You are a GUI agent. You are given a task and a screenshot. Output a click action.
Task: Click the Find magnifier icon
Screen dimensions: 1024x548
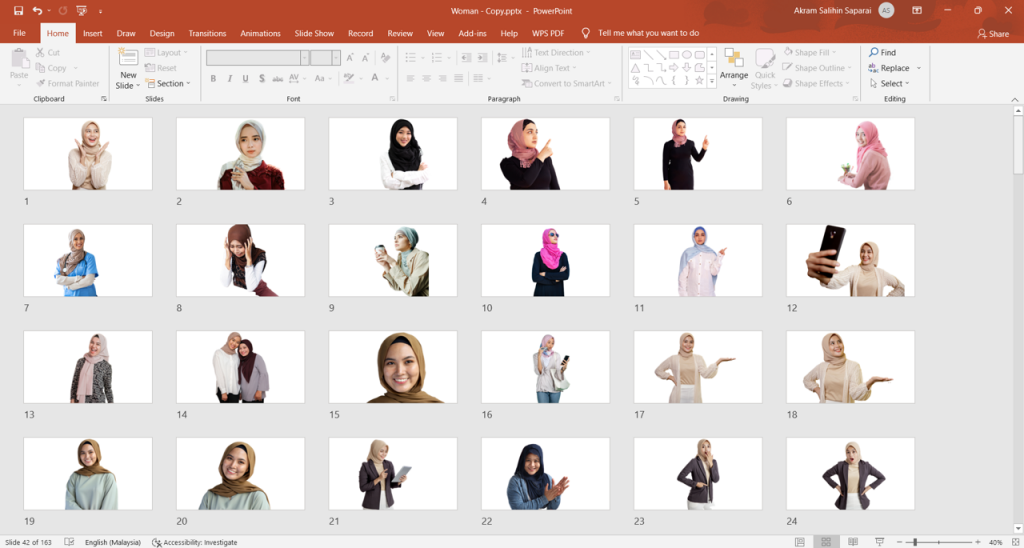coord(874,53)
